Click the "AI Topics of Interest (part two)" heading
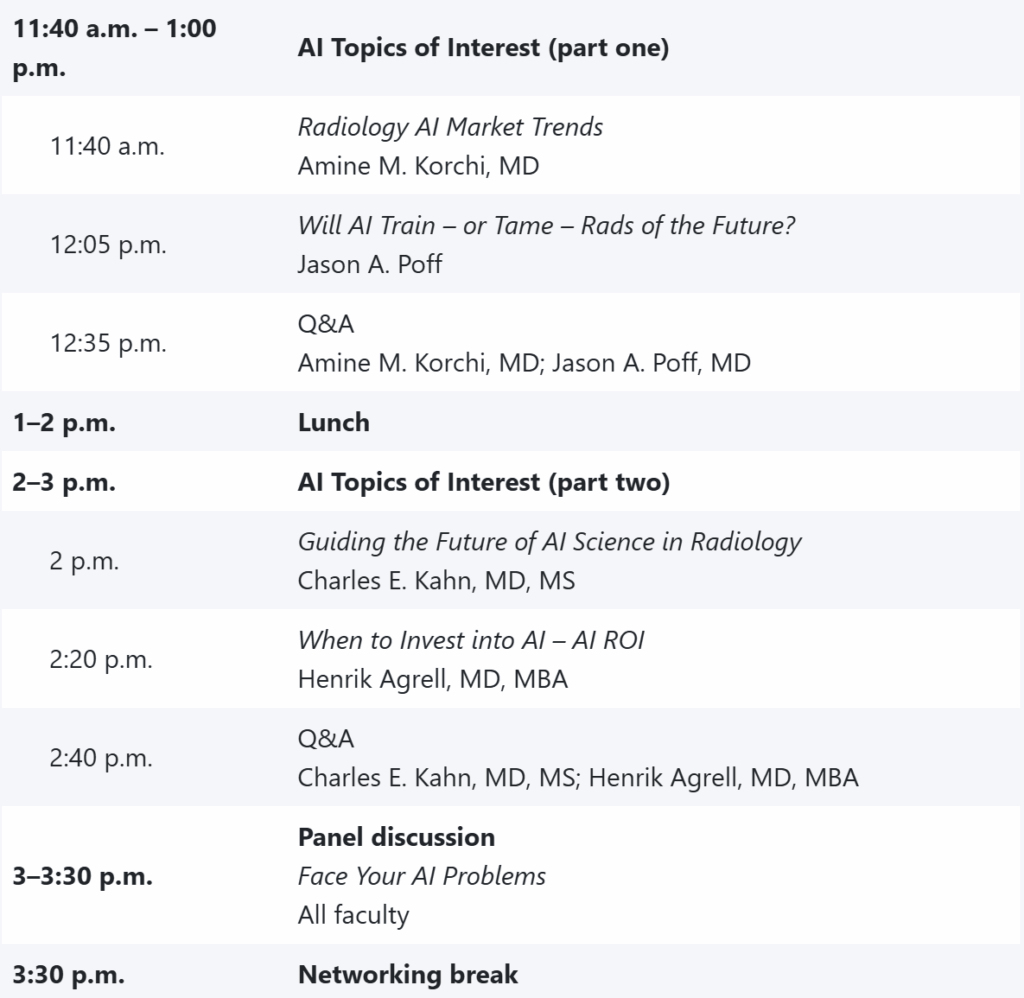The height and width of the screenshot is (998, 1024). [x=484, y=482]
